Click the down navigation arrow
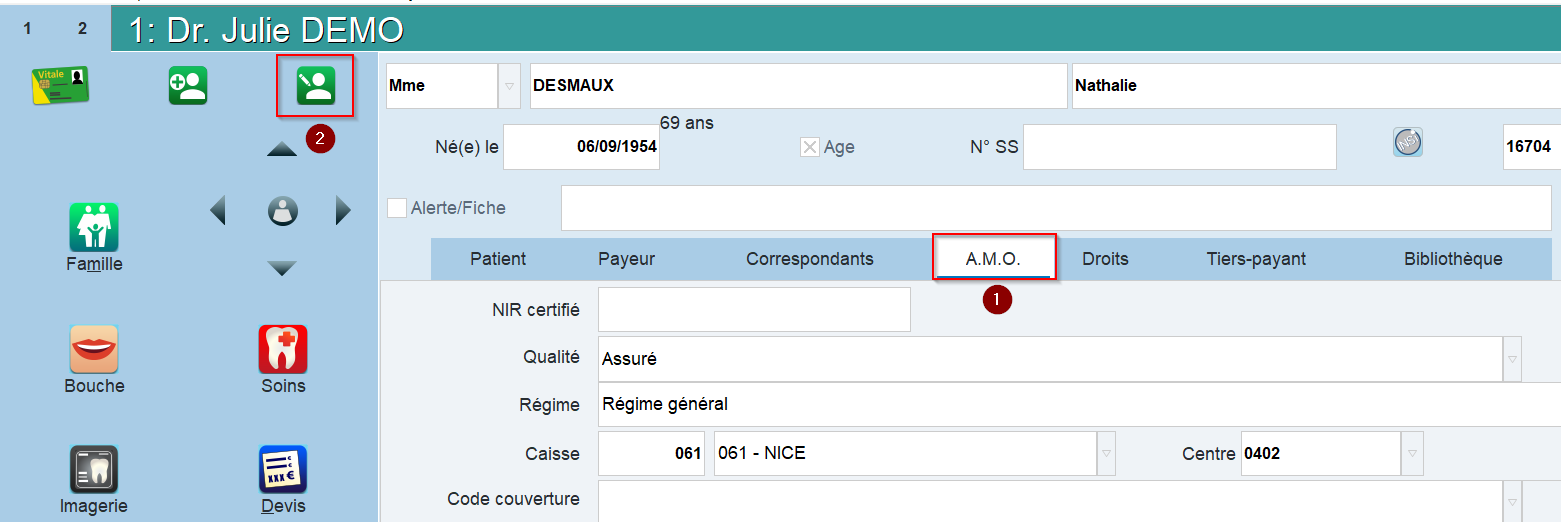Image resolution: width=1561 pixels, height=522 pixels. click(x=282, y=268)
